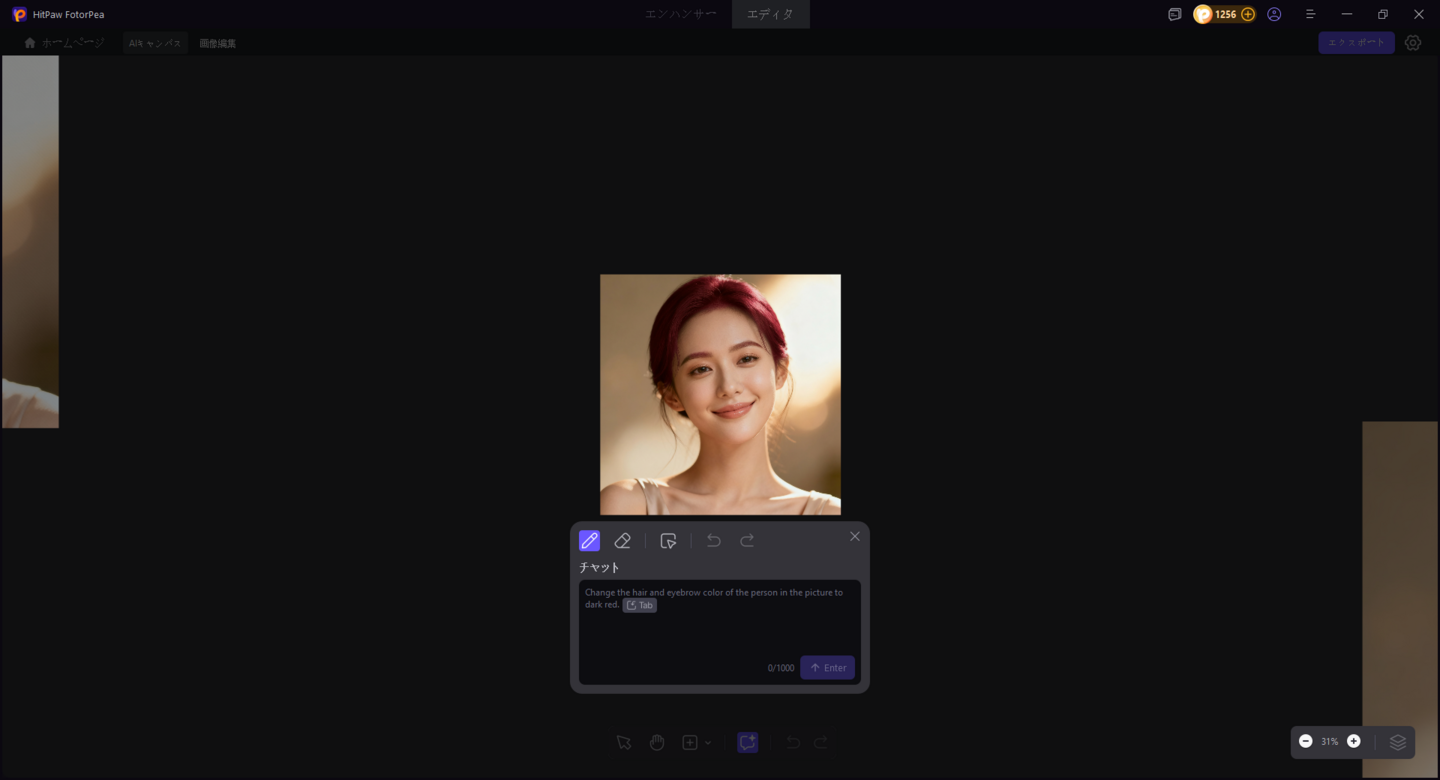Image resolution: width=1440 pixels, height=780 pixels.
Task: Select the pointer tool in bottom toolbar
Action: [x=624, y=743]
